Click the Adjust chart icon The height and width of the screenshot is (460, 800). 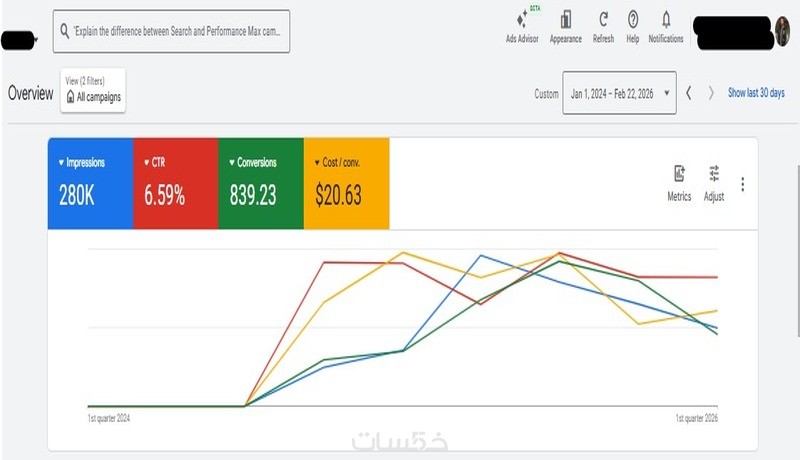(x=714, y=174)
